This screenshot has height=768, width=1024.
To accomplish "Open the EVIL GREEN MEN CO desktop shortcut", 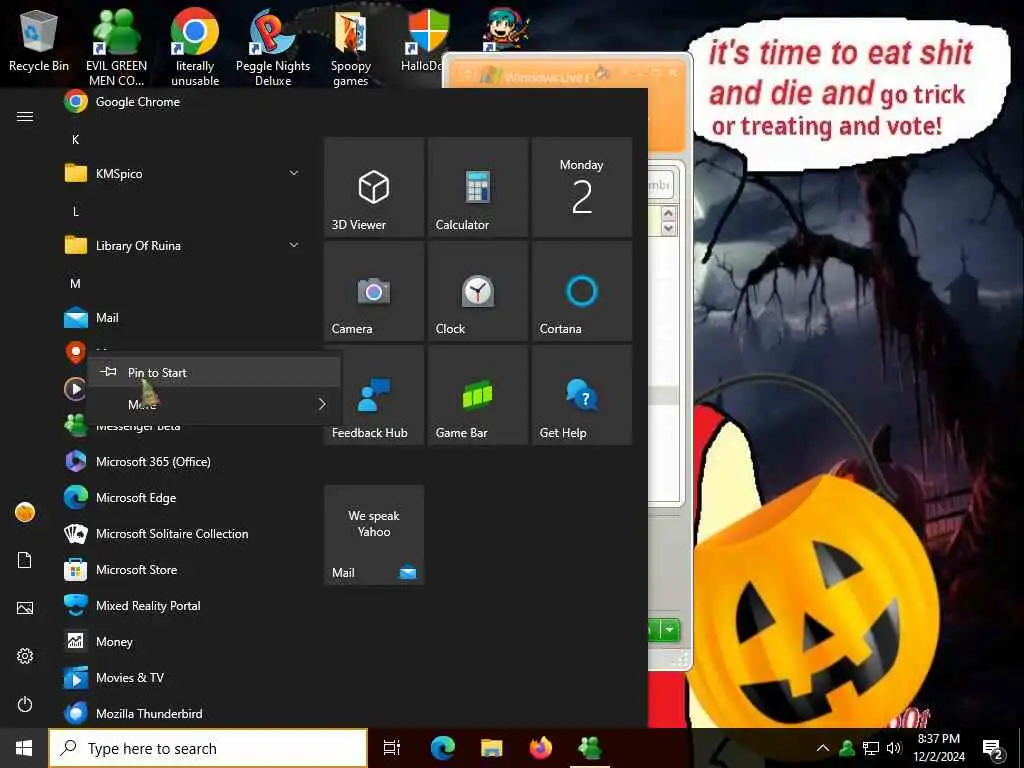I will [x=116, y=46].
